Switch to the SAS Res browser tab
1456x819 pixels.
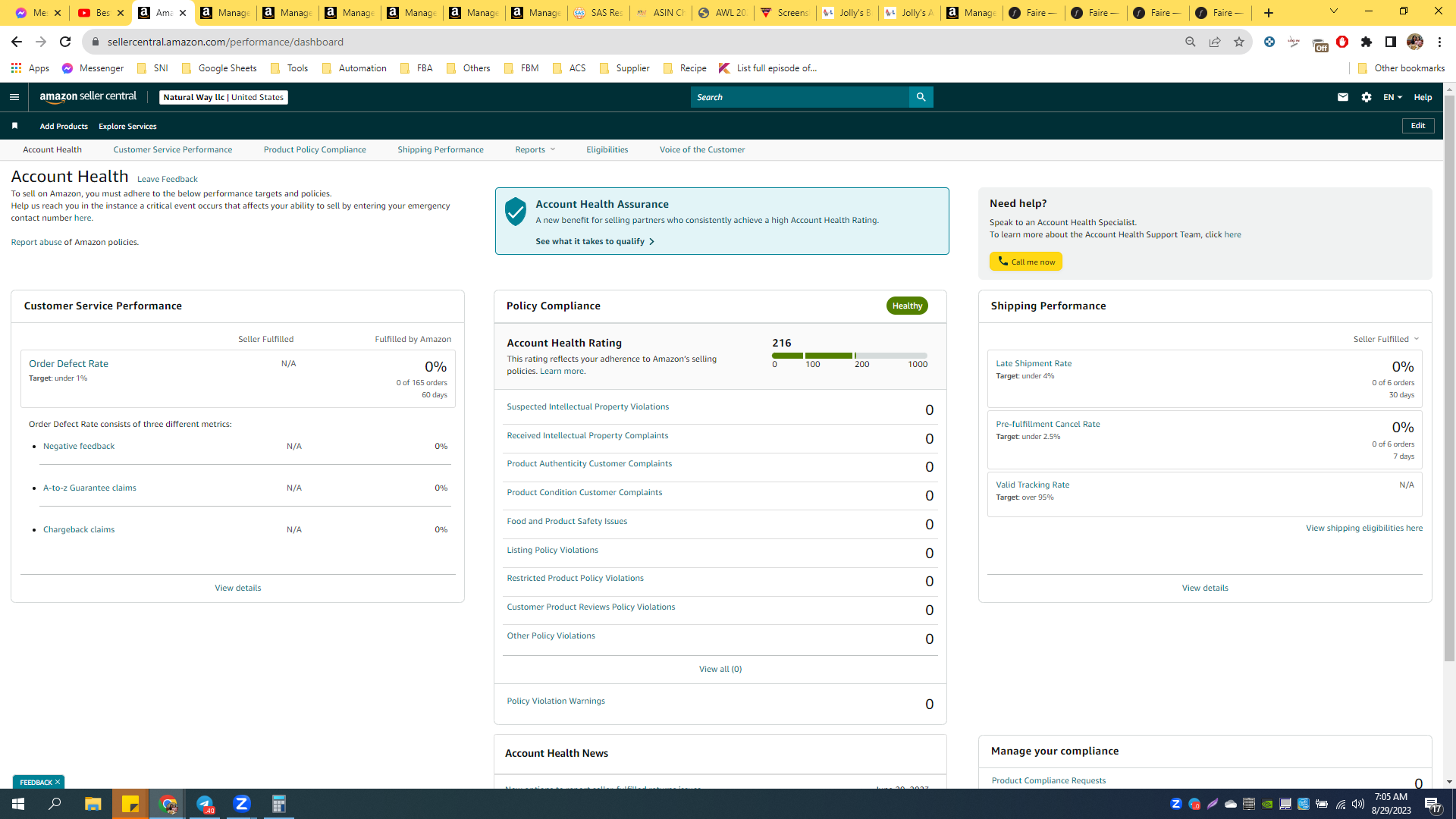598,13
